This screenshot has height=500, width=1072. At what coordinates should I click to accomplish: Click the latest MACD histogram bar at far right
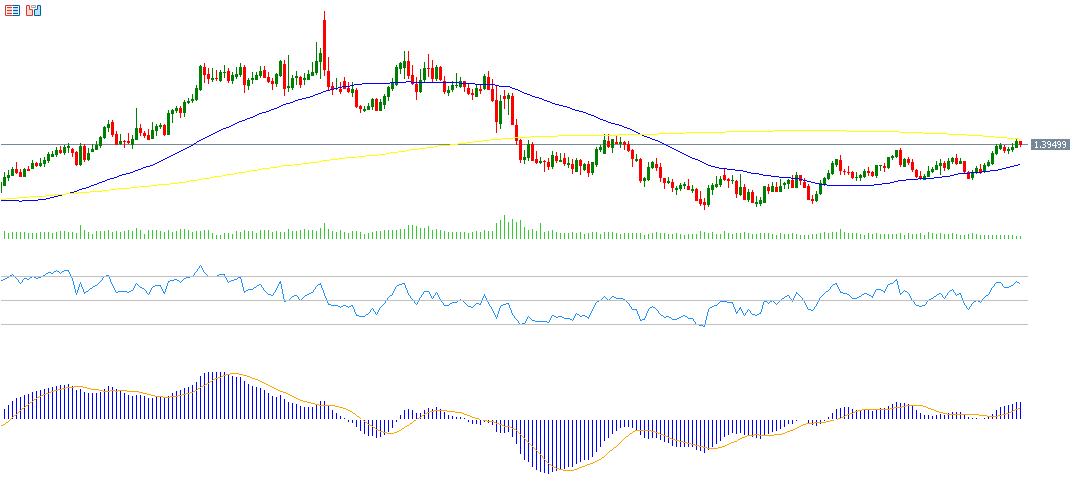click(1020, 410)
